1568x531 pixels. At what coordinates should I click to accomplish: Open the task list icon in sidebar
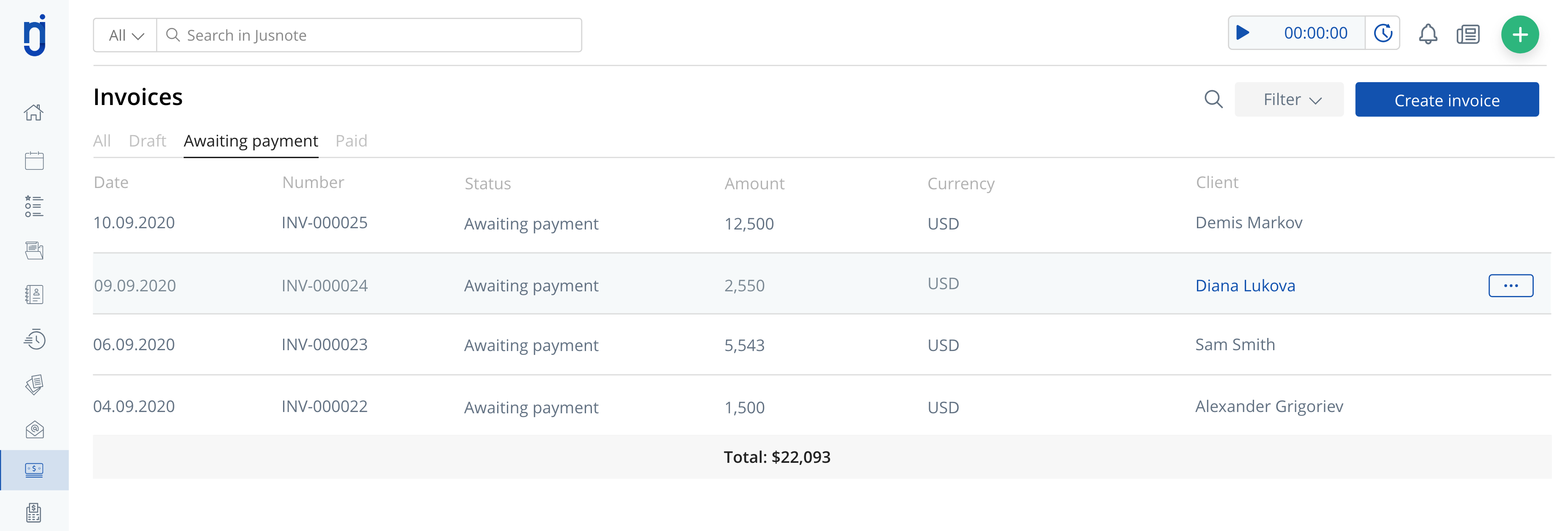coord(34,206)
